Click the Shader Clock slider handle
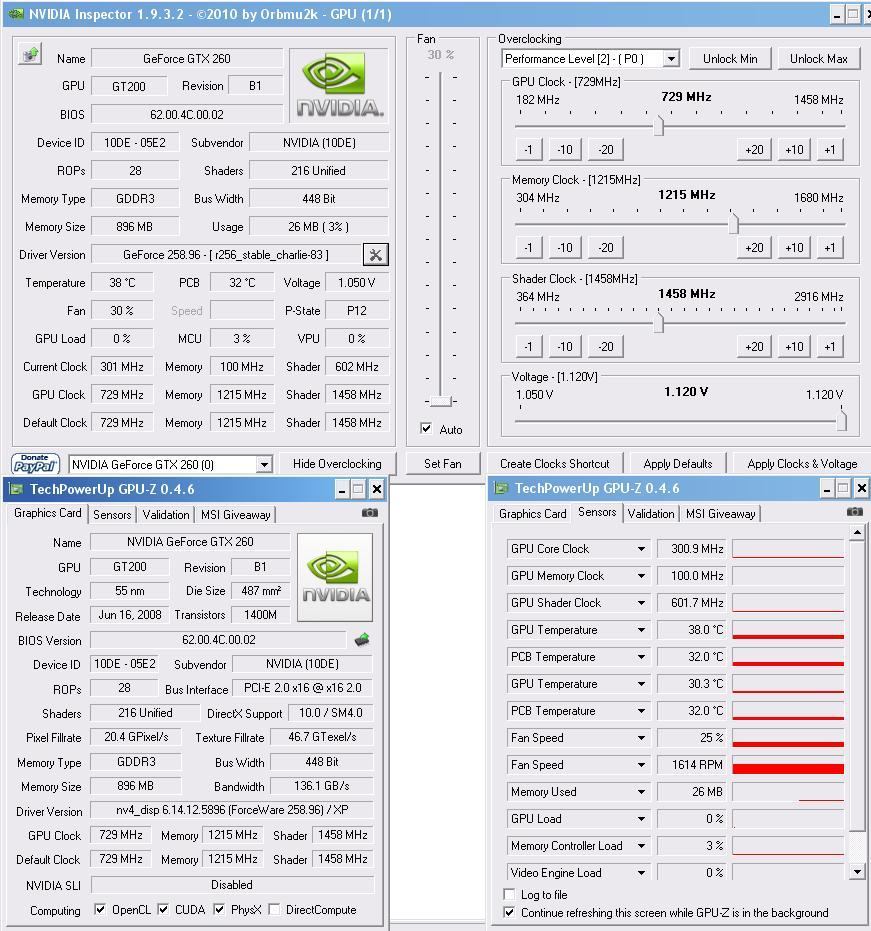The height and width of the screenshot is (931, 871). [x=658, y=323]
